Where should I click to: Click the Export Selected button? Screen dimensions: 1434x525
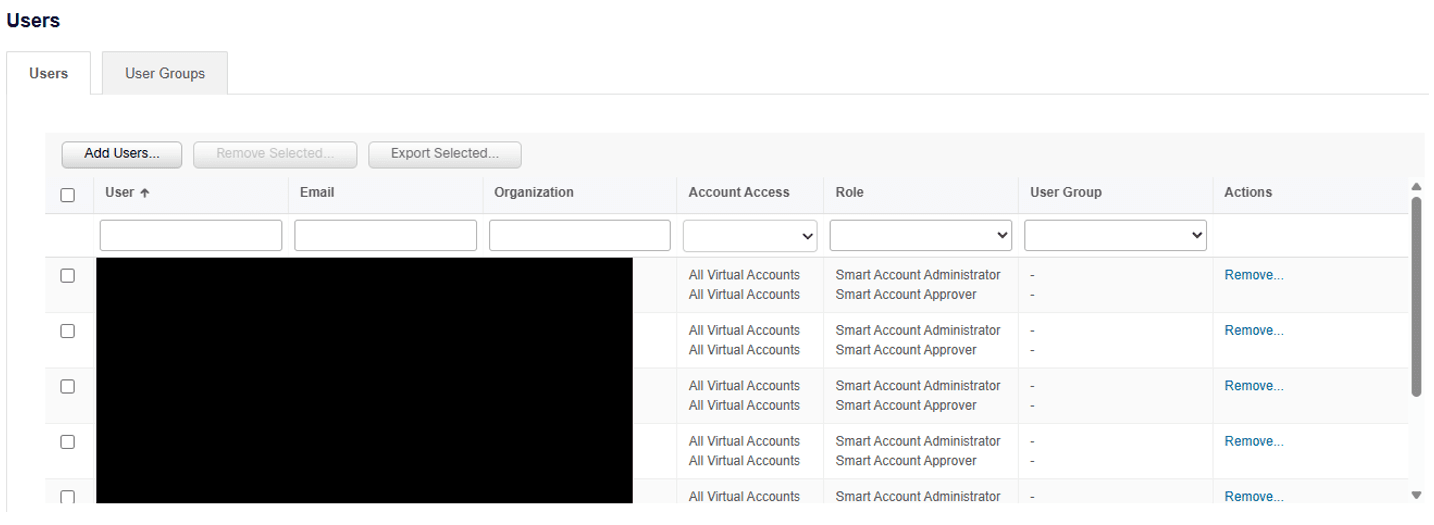[444, 154]
